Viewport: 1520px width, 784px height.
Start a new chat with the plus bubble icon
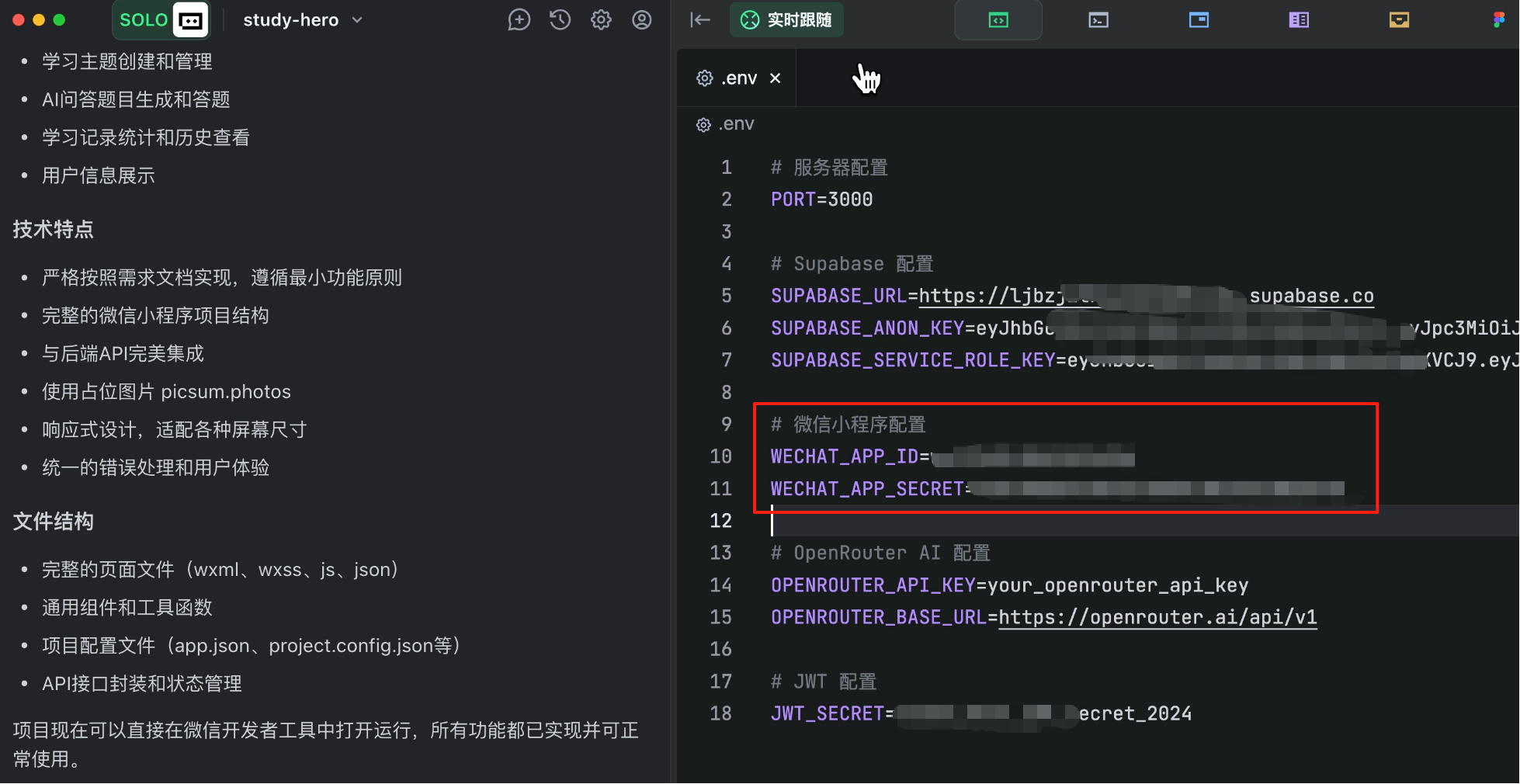(x=519, y=20)
